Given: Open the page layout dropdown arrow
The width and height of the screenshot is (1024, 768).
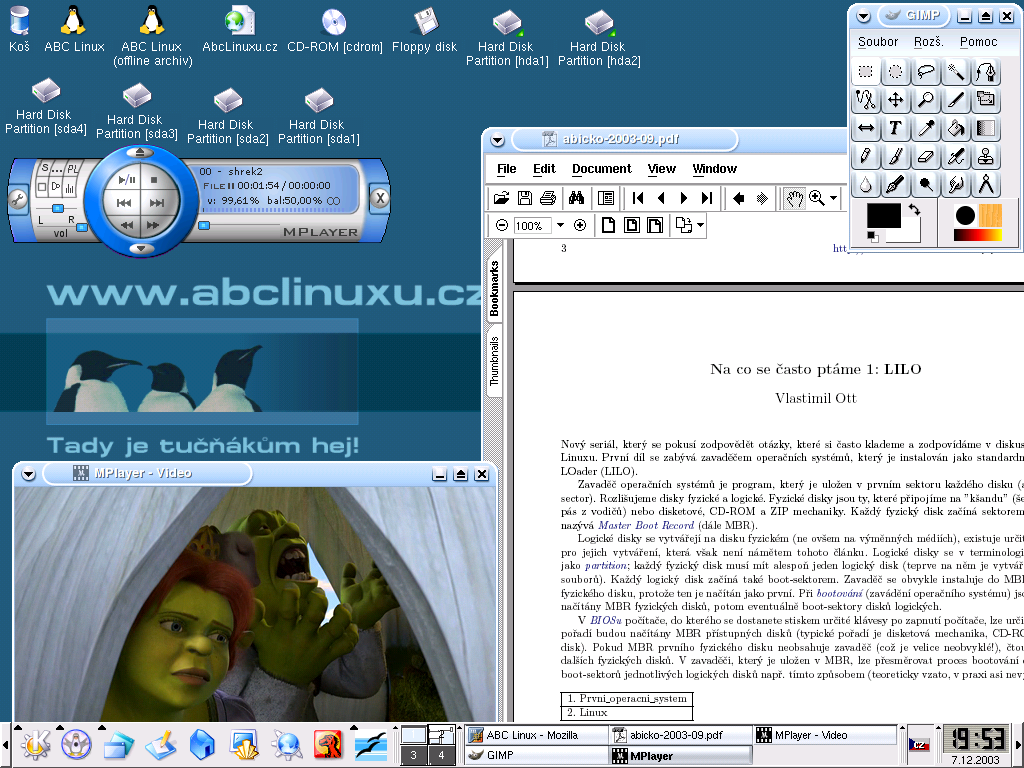Looking at the screenshot, I should (700, 226).
